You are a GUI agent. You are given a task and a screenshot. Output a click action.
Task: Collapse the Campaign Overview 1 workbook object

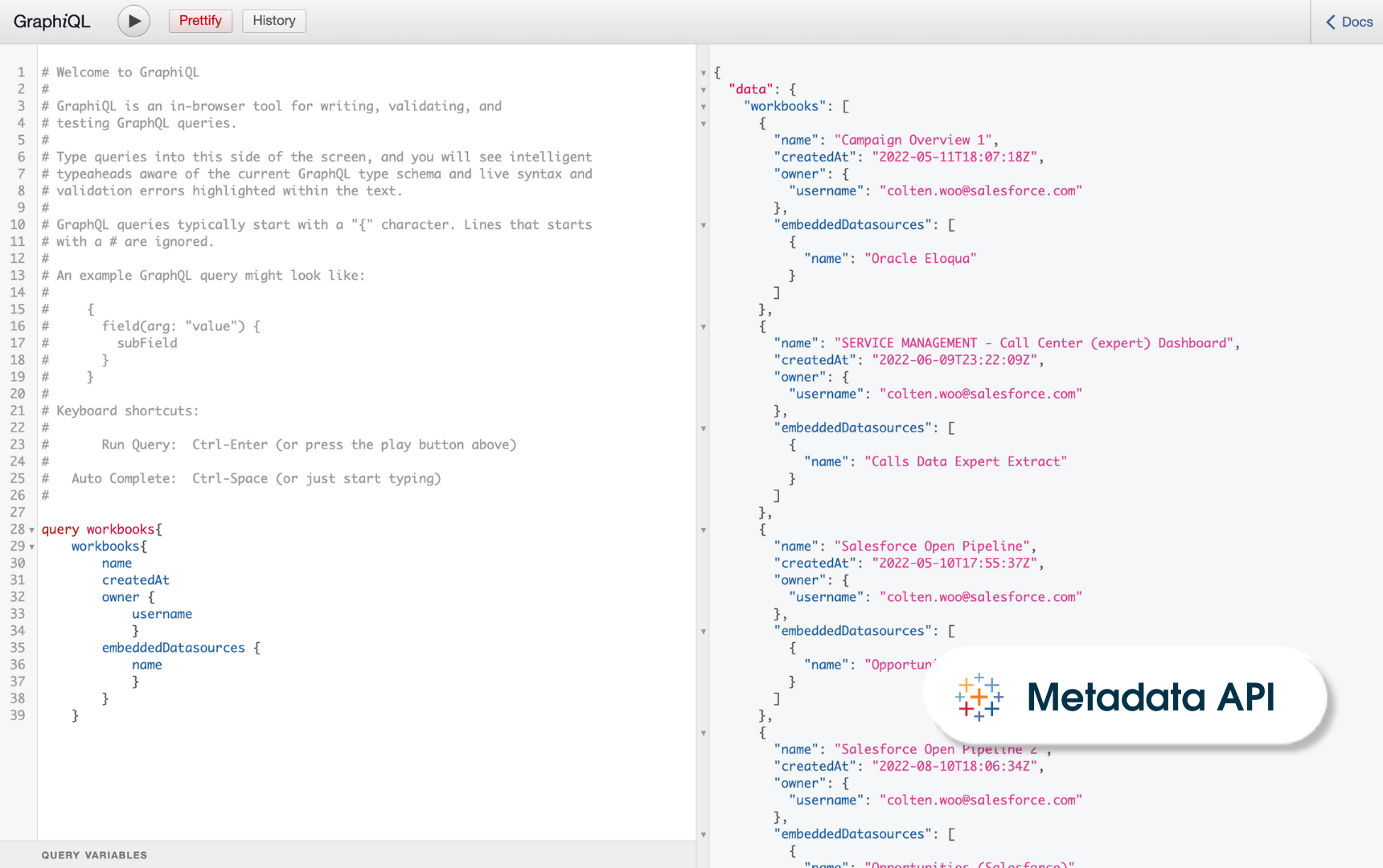[704, 124]
